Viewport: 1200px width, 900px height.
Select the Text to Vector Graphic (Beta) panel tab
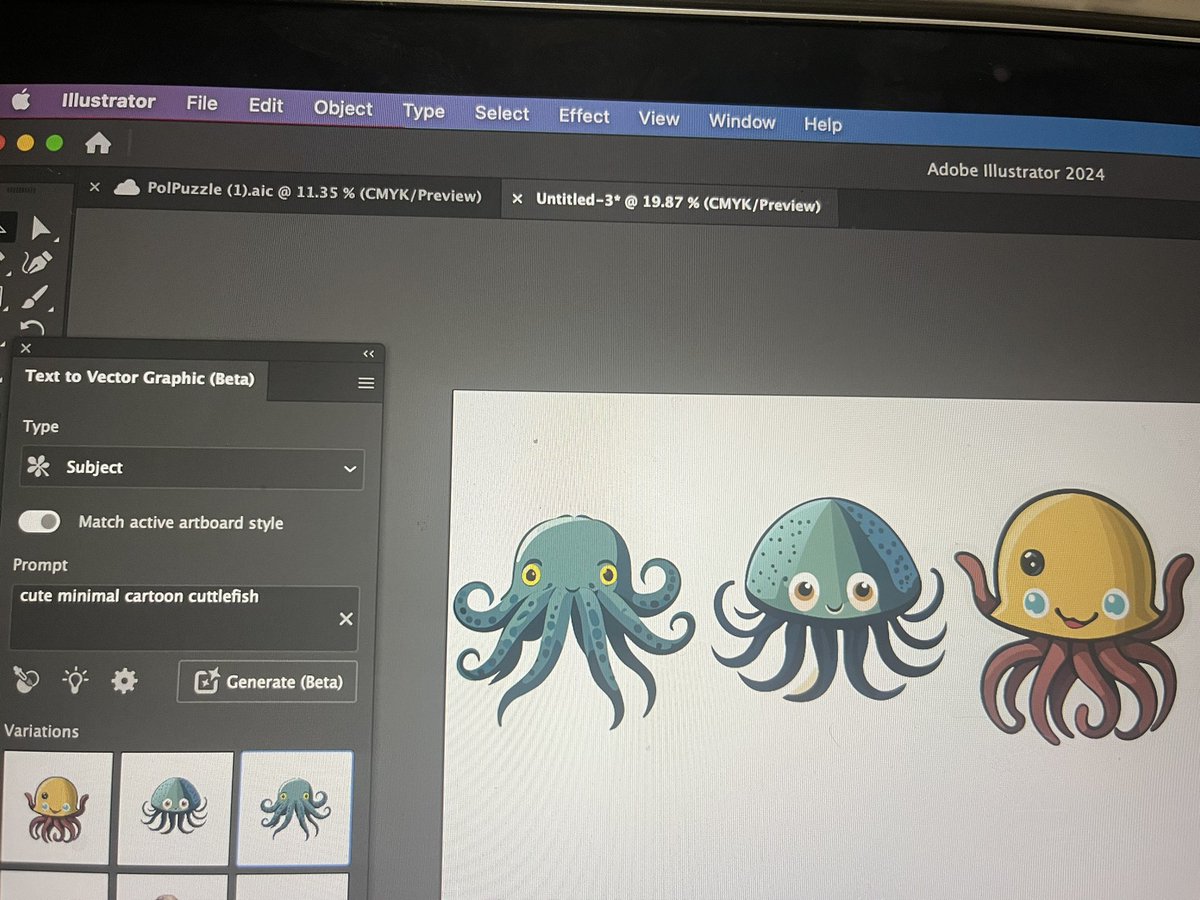pyautogui.click(x=140, y=377)
